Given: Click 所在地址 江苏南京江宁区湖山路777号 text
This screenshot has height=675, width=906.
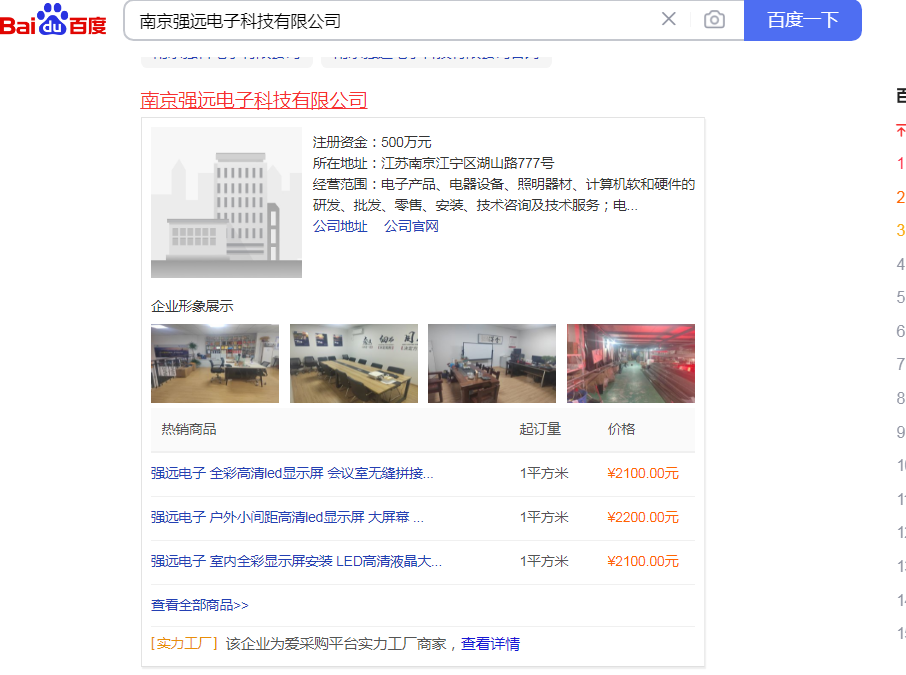Looking at the screenshot, I should [433, 163].
